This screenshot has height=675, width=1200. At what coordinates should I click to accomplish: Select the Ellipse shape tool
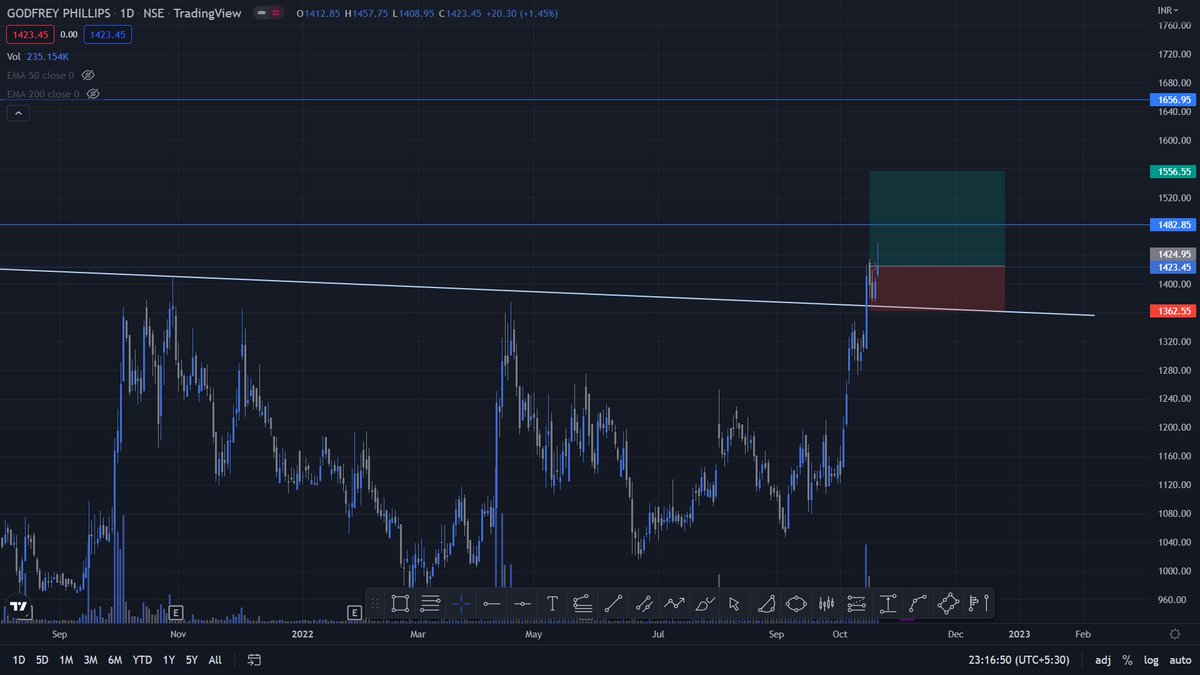tap(796, 603)
